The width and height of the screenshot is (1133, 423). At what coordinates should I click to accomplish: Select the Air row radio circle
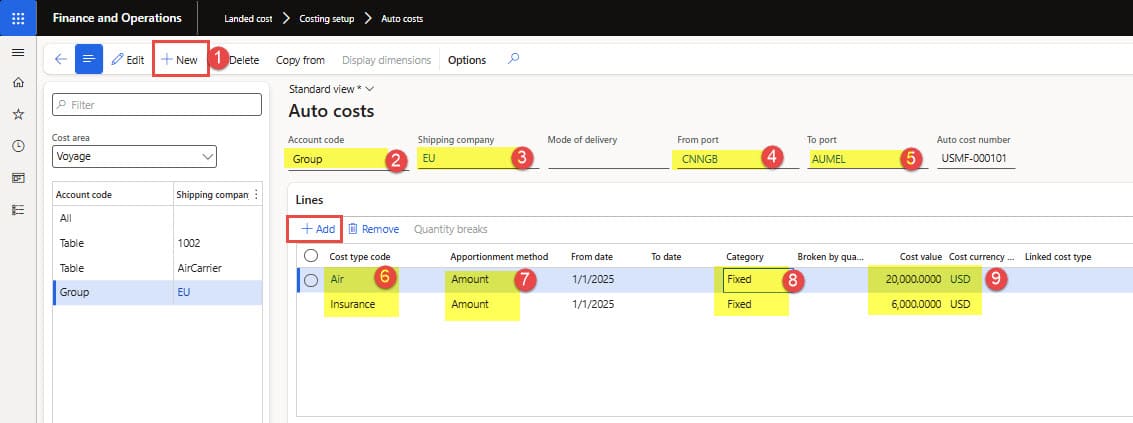311,280
